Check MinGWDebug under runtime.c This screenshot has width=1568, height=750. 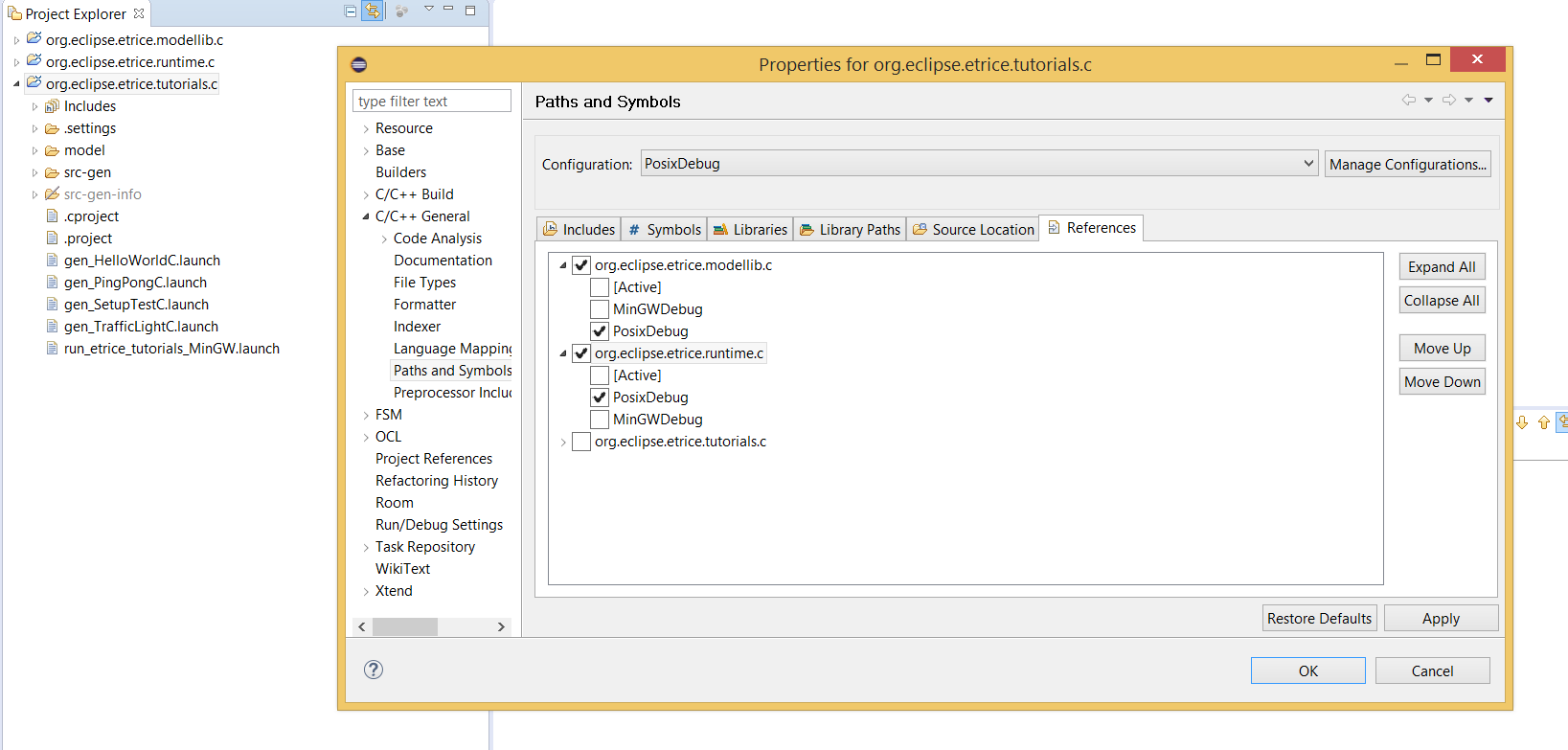600,420
